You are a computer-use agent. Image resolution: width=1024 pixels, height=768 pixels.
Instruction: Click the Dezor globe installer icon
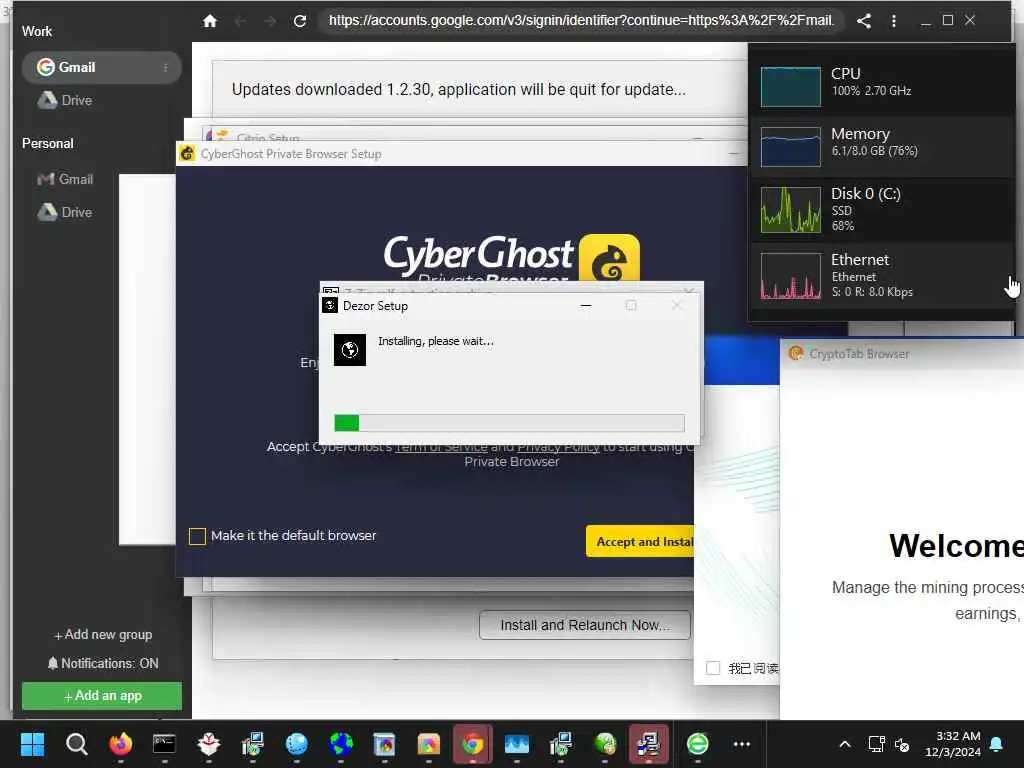pyautogui.click(x=350, y=350)
